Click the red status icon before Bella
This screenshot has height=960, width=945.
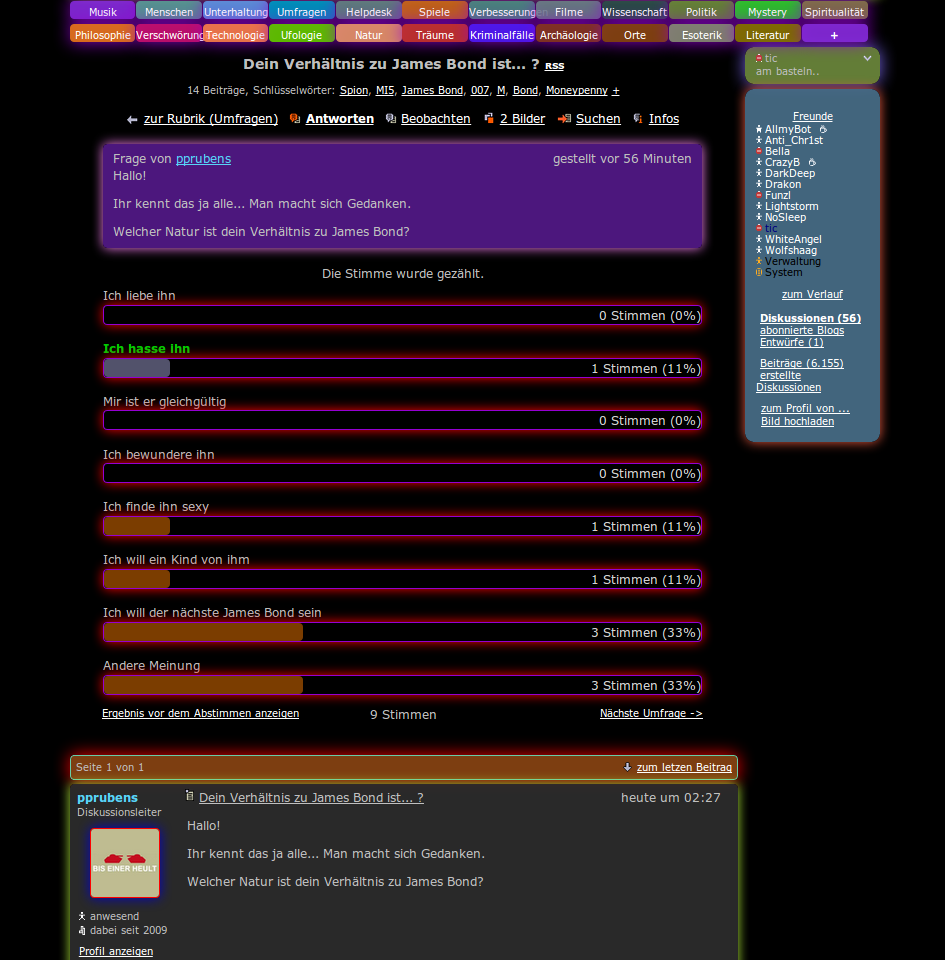pyautogui.click(x=759, y=151)
